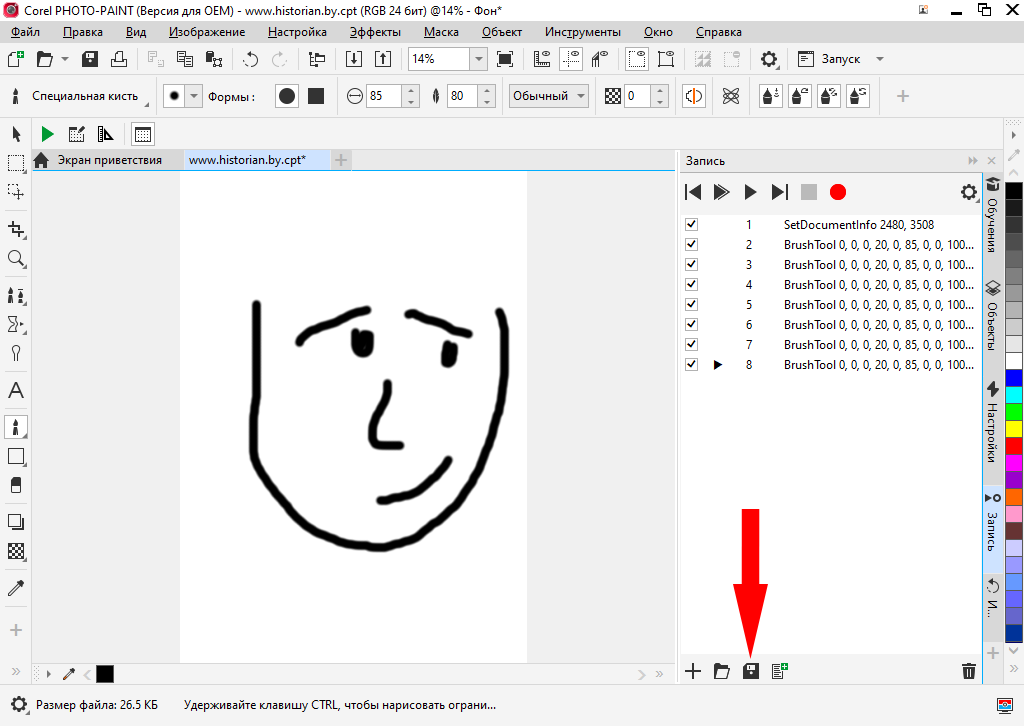
Task: Open the brush nib shape dropdown
Action: [x=194, y=96]
